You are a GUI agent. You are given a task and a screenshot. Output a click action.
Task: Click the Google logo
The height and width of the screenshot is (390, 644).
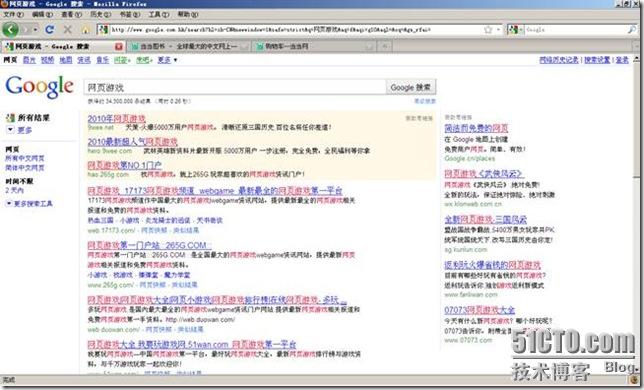[x=39, y=87]
